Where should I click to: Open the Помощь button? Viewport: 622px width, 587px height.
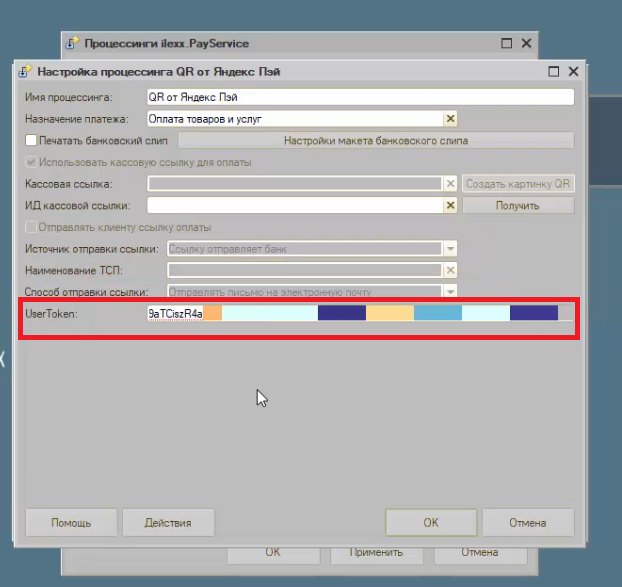coord(71,523)
